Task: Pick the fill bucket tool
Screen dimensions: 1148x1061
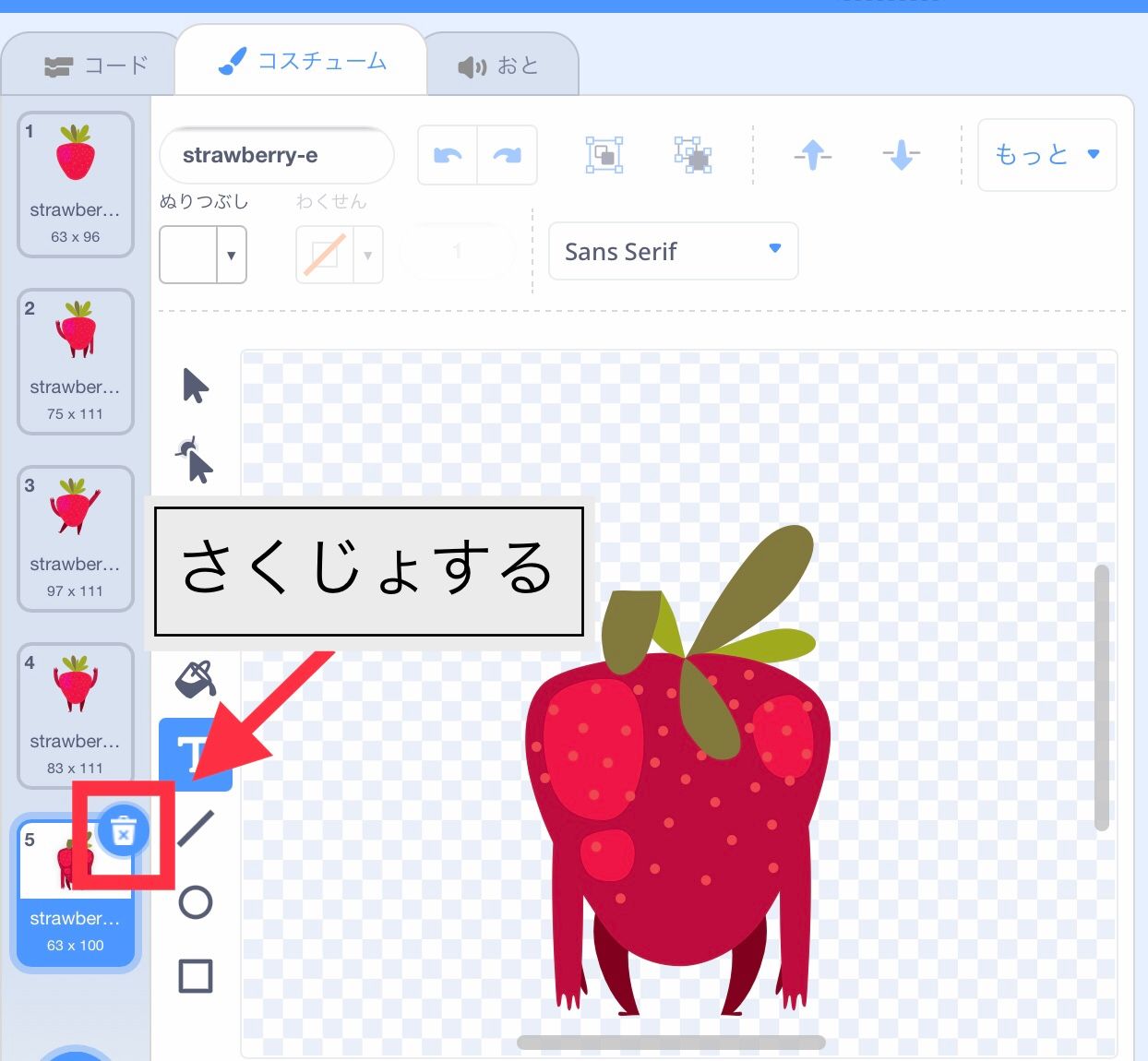Action: [x=195, y=678]
